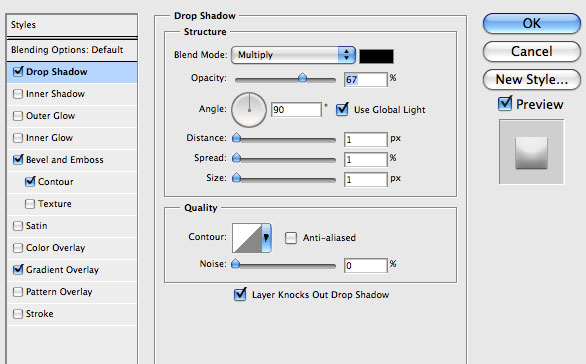
Task: Open the Pattern Overlay settings row
Action: click(x=72, y=292)
